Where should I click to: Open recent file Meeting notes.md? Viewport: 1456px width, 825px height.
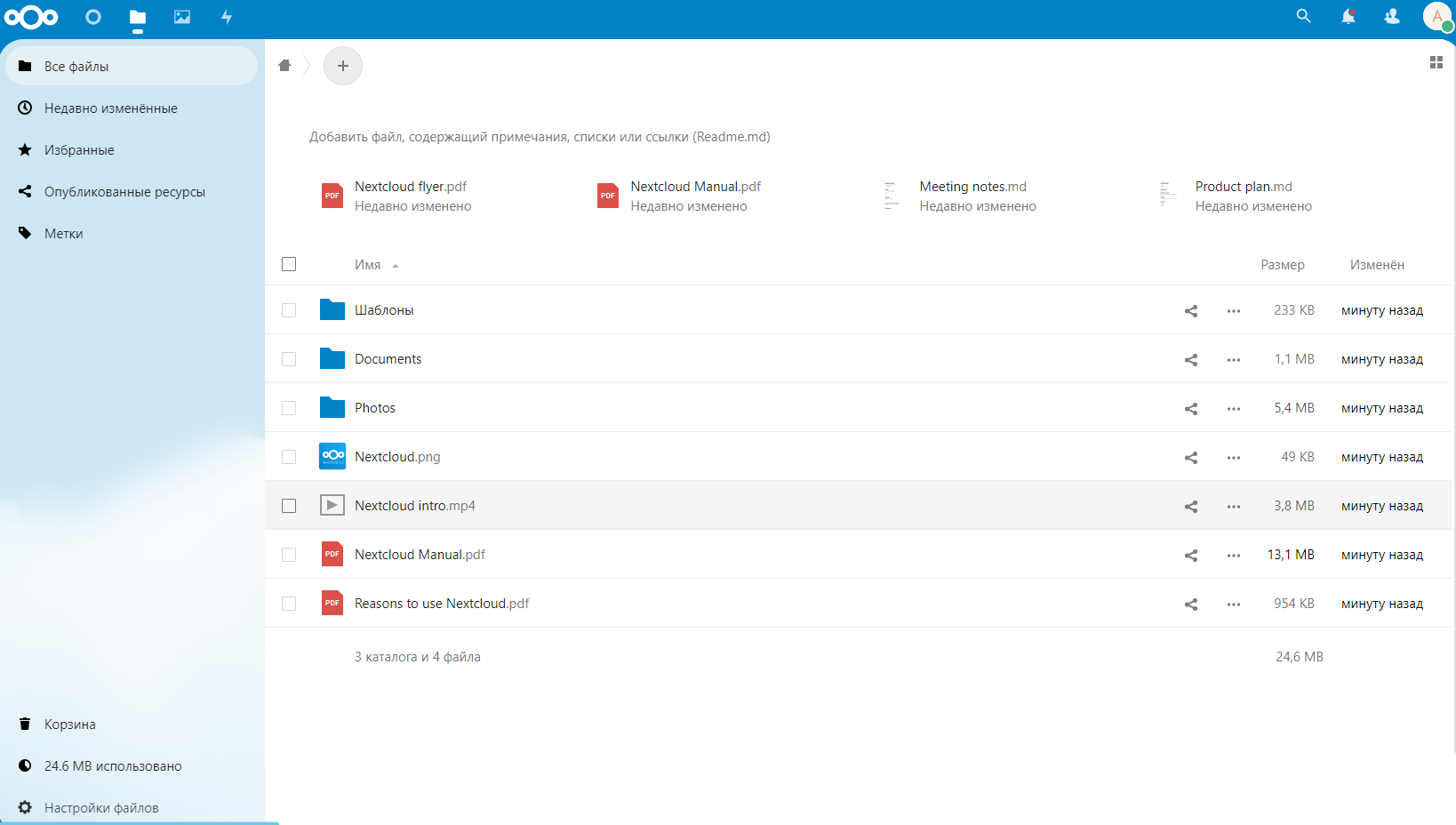pos(972,187)
